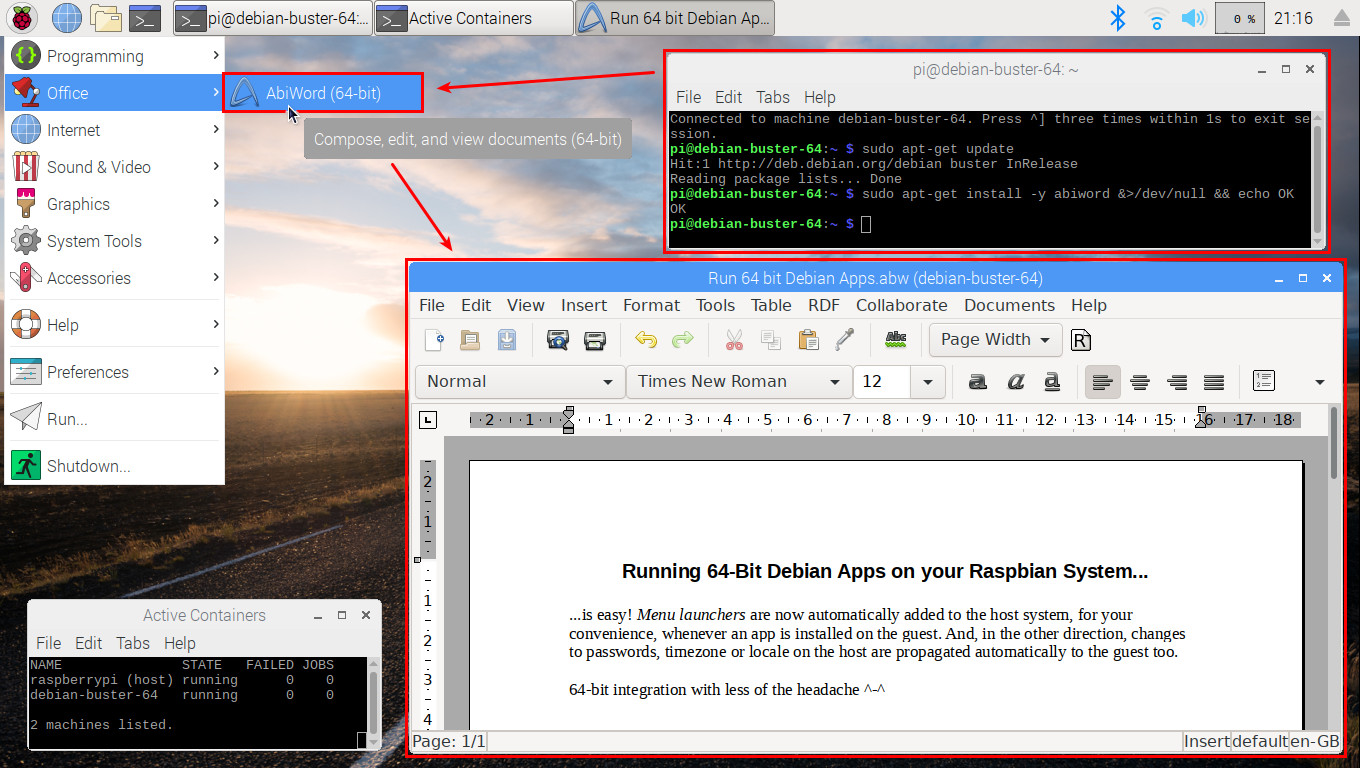1360x768 pixels.
Task: Toggle italic text formatting
Action: click(1015, 381)
